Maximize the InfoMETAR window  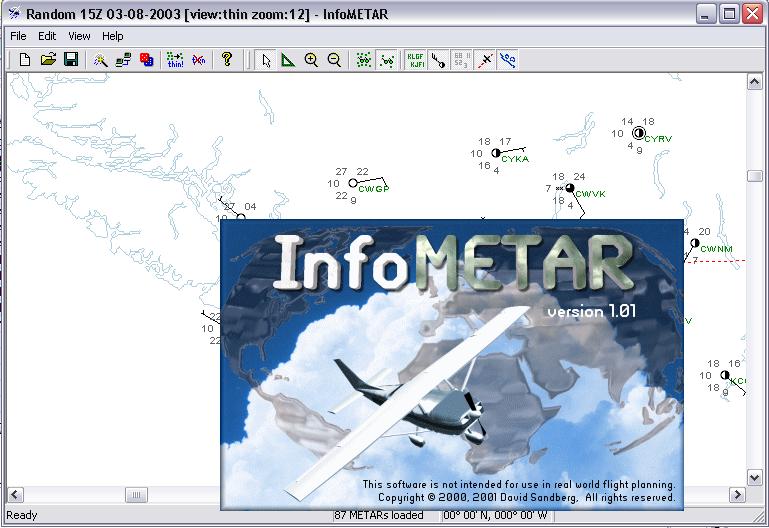pyautogui.click(x=729, y=14)
